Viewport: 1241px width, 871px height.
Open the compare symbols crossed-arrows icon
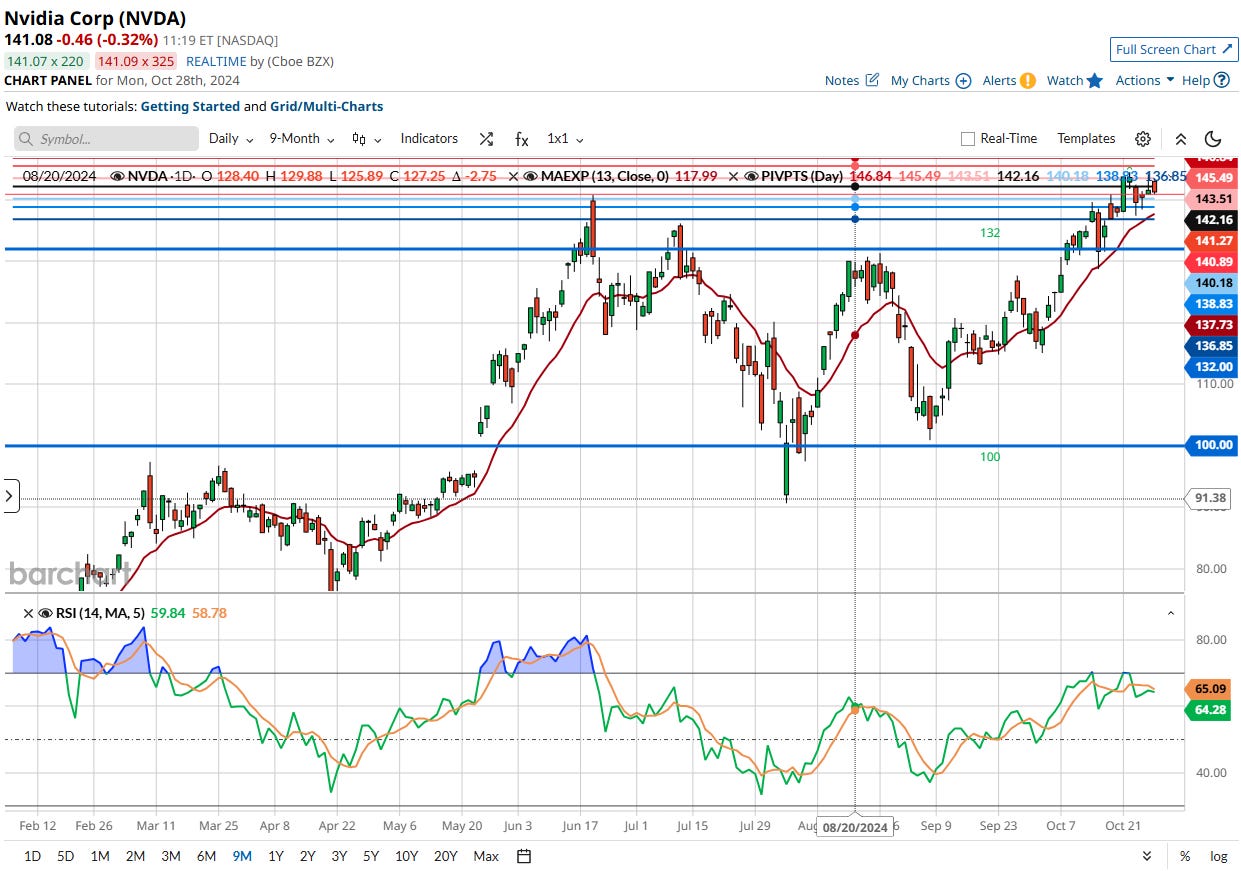pos(486,139)
